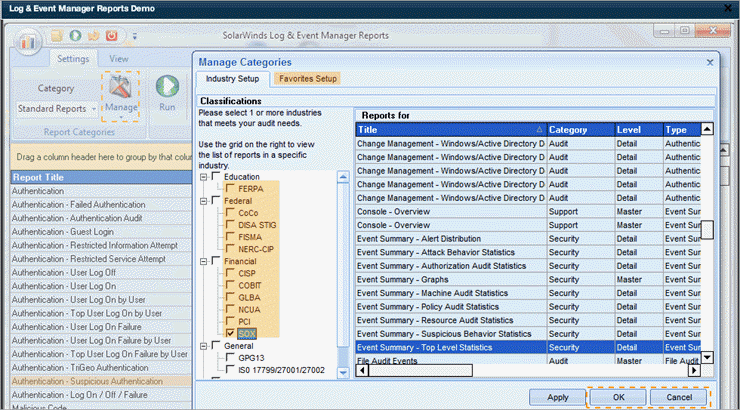This screenshot has width=740, height=410.
Task: Tick the FISMA checkbox under Federal
Action: pyautogui.click(x=231, y=236)
